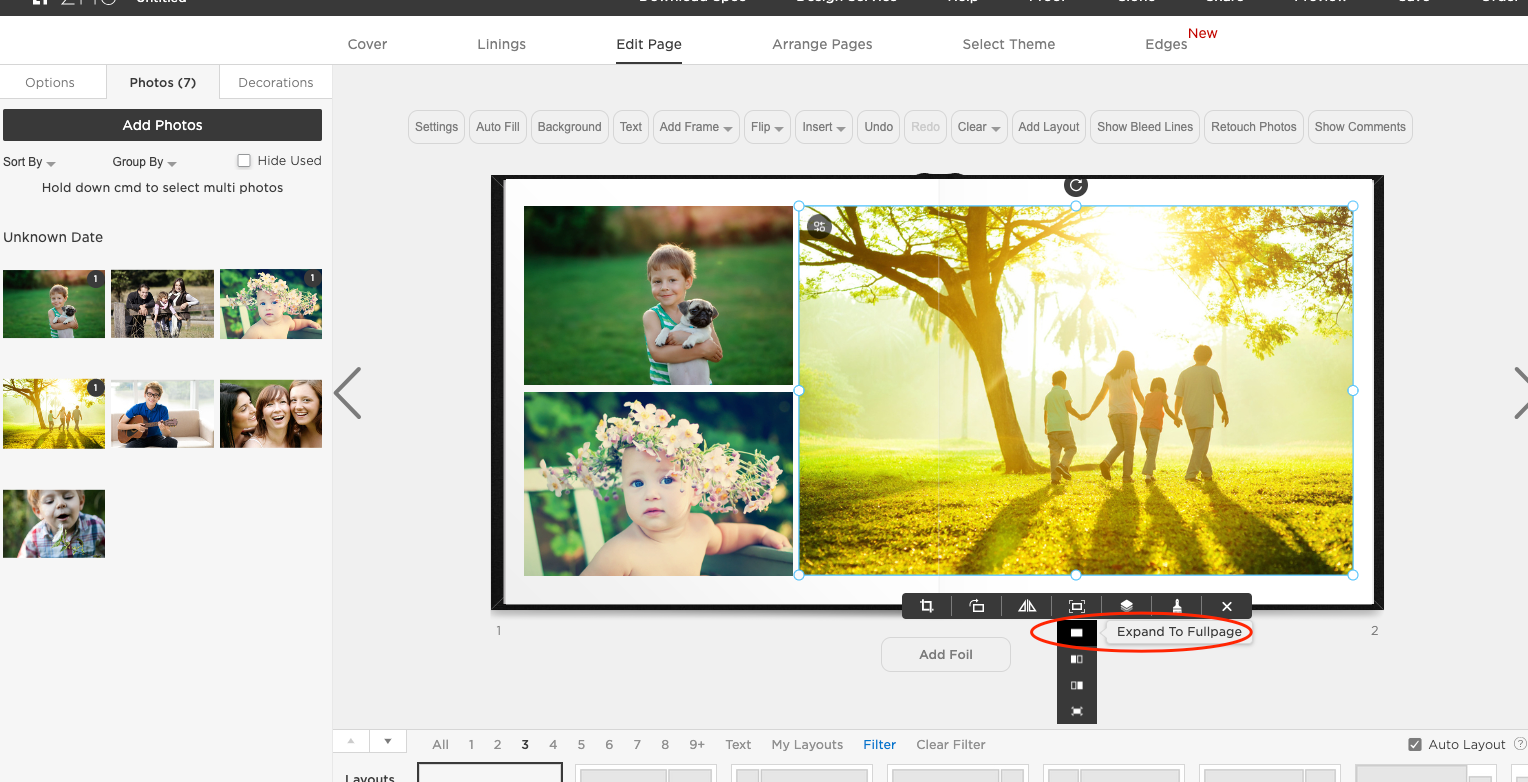1528x782 pixels.
Task: Toggle Show Bleed Lines
Action: [x=1144, y=127]
